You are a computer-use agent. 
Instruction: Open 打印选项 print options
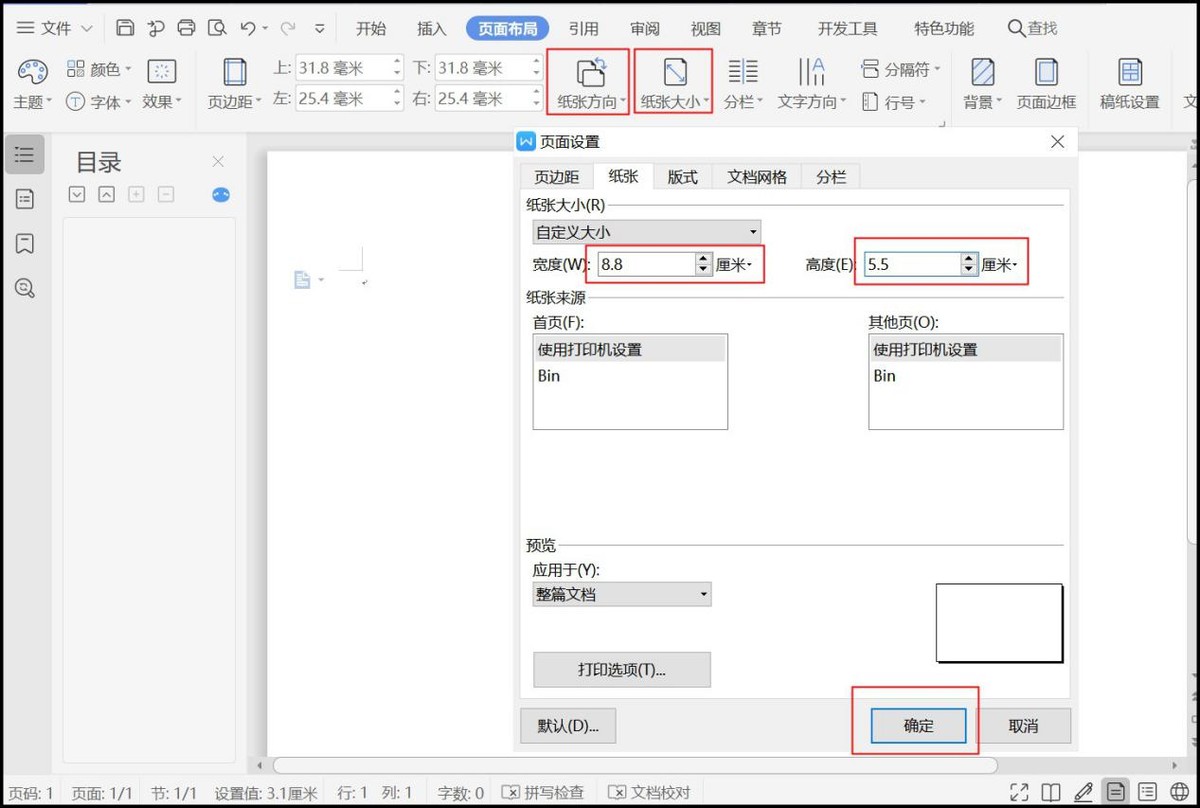624,669
